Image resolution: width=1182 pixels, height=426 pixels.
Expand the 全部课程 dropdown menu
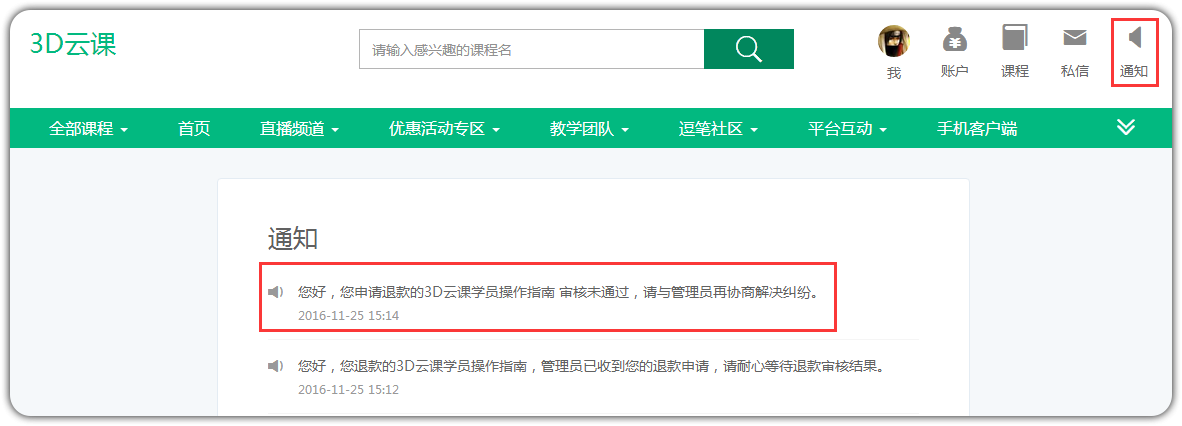[x=88, y=129]
